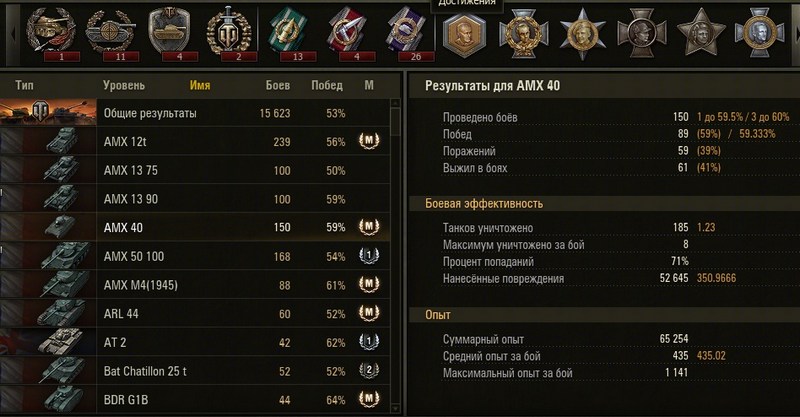
Task: Click the AMX 40 mastery badge
Action: pyautogui.click(x=369, y=227)
